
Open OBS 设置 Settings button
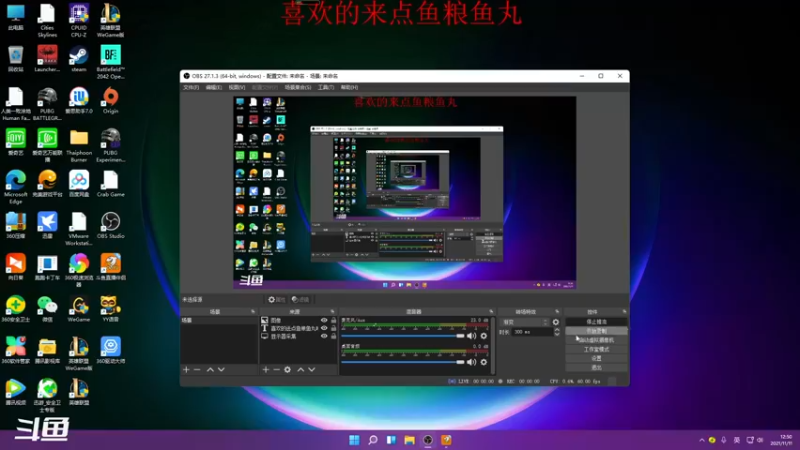[x=596, y=359]
